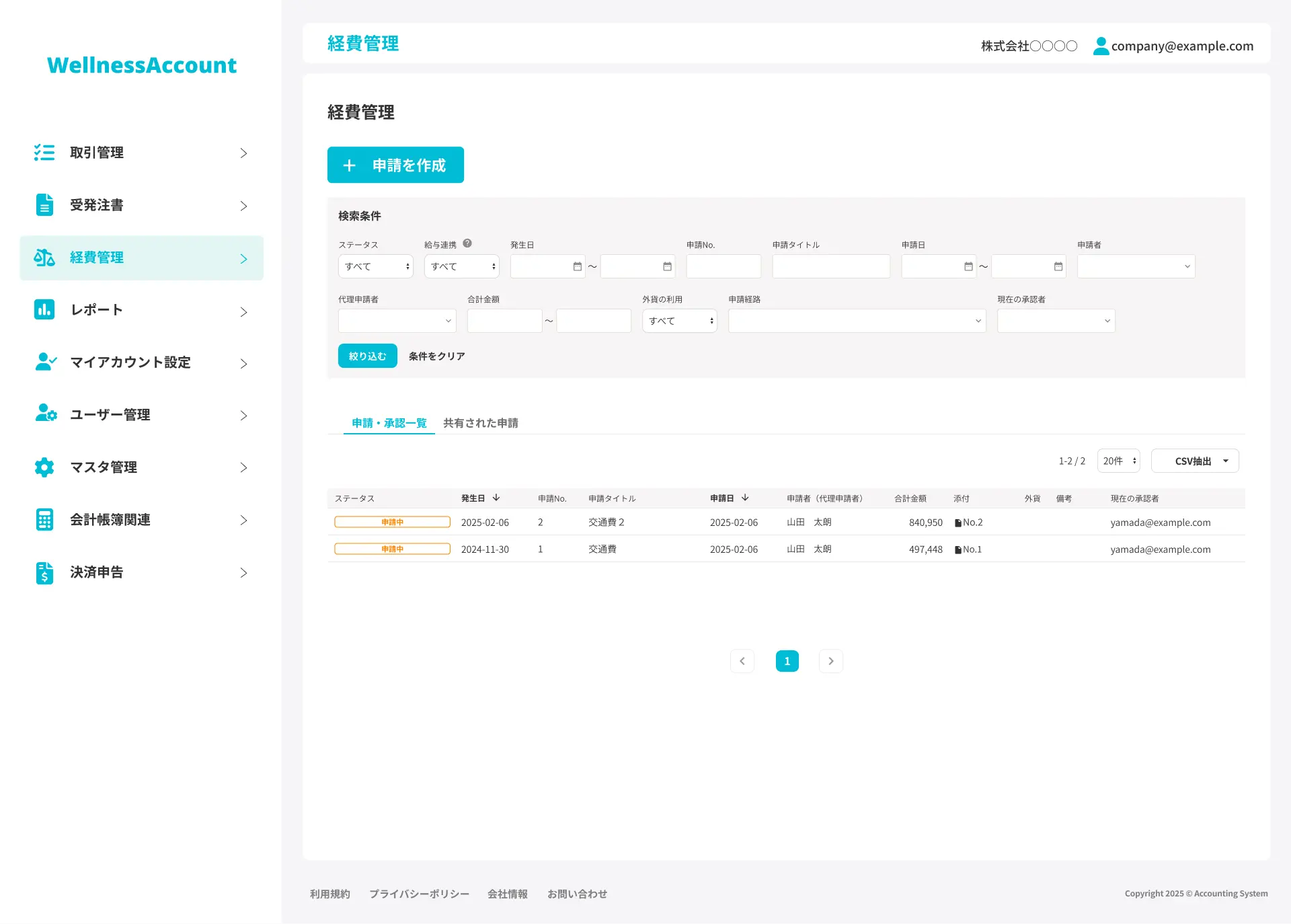
Task: Expand the CSV抽出 dropdown button
Action: [1195, 461]
